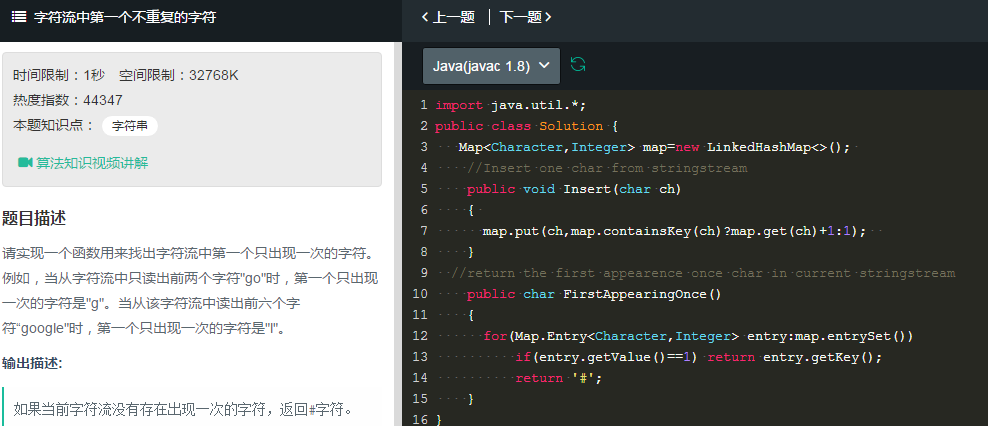The width and height of the screenshot is (988, 426).
Task: Click the comment return the first appearence once
Action: tap(703, 273)
